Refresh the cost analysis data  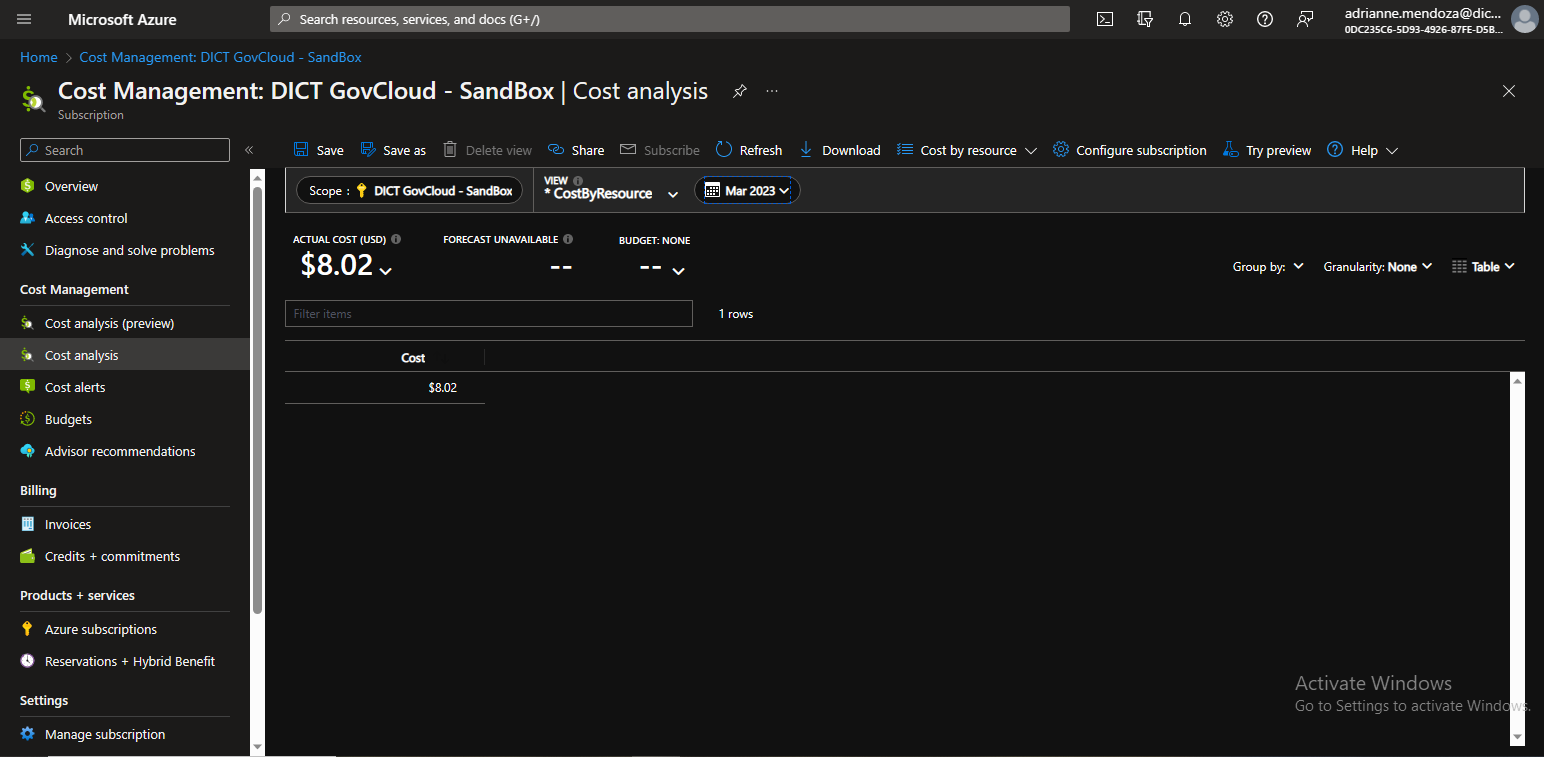(x=749, y=150)
